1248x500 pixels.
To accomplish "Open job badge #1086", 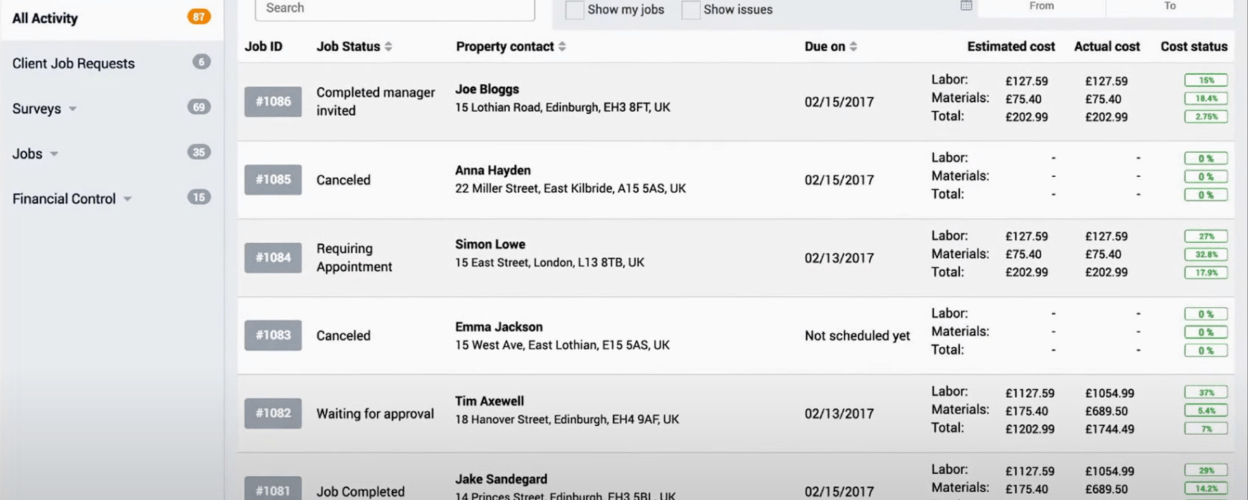I will [x=273, y=102].
